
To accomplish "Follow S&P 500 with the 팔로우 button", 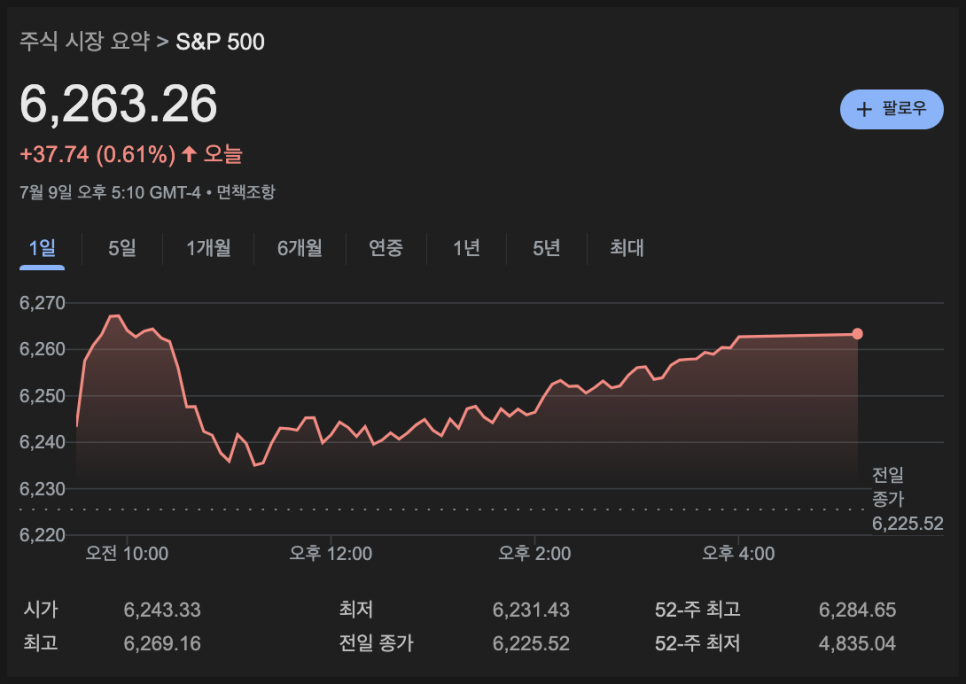I will click(891, 109).
